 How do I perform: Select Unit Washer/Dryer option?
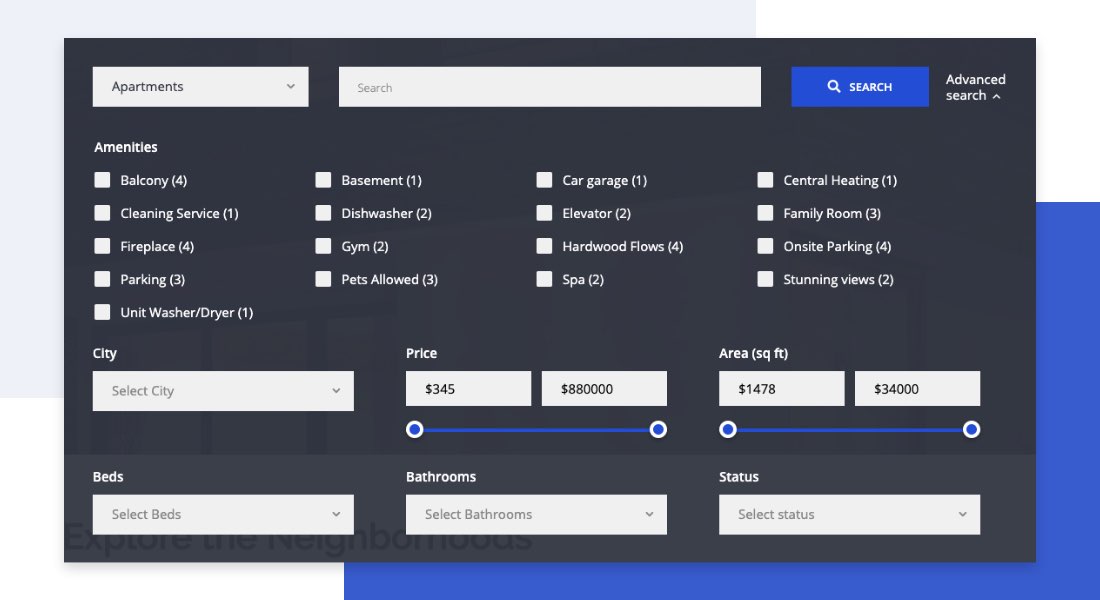pos(102,312)
